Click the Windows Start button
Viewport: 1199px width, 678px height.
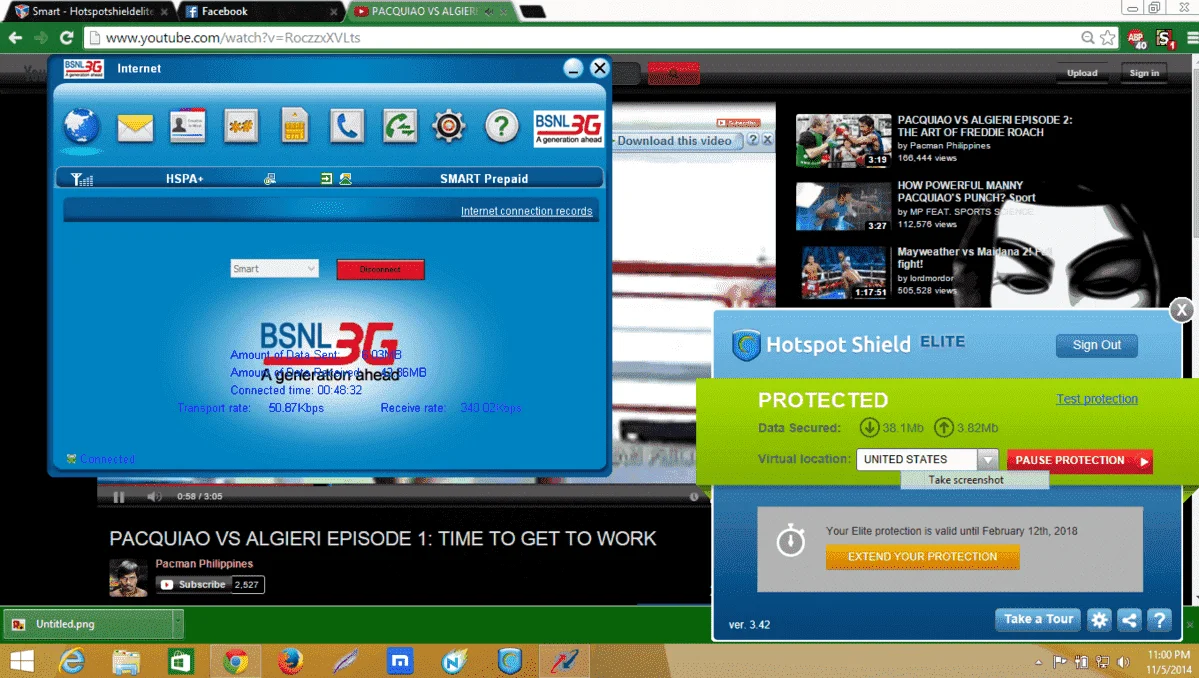coord(21,661)
